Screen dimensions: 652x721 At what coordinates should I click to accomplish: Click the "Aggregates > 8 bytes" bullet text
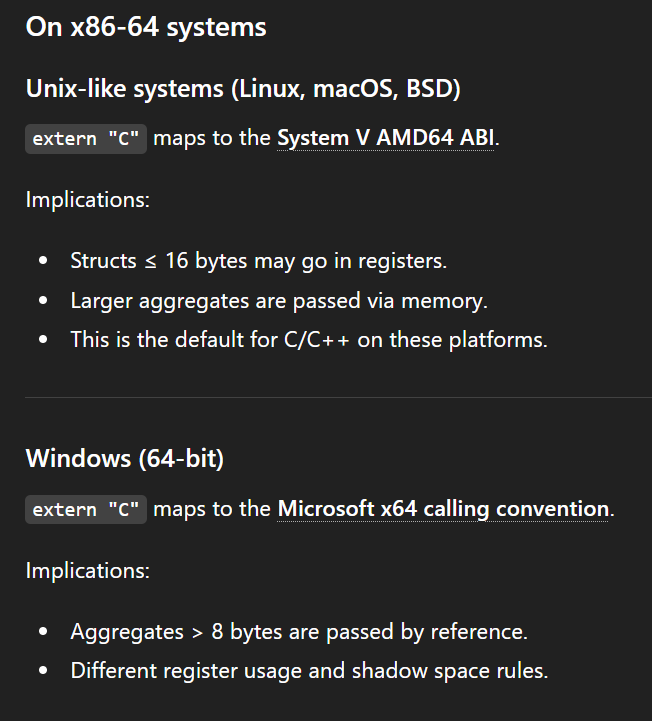(x=298, y=632)
